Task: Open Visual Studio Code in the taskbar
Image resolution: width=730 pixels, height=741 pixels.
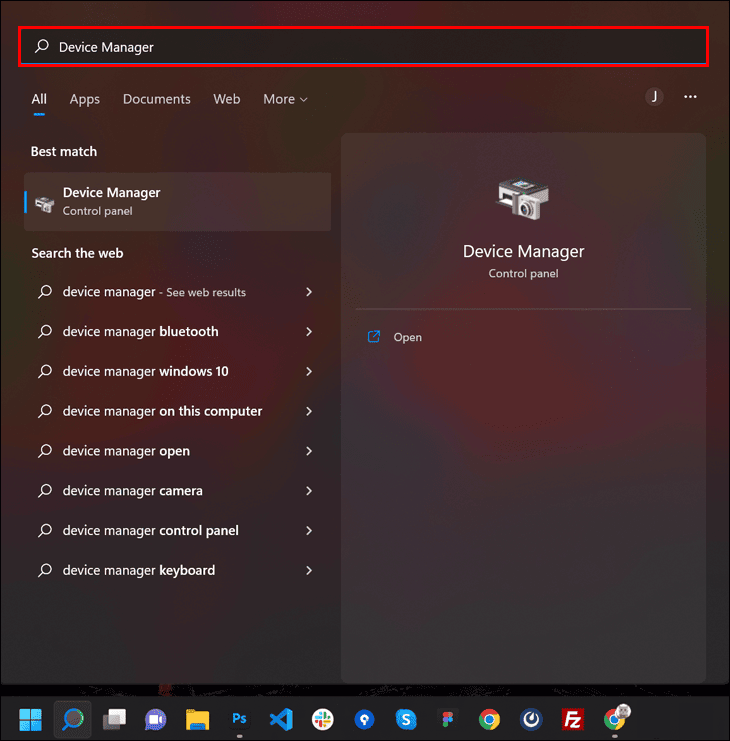Action: pos(281,720)
